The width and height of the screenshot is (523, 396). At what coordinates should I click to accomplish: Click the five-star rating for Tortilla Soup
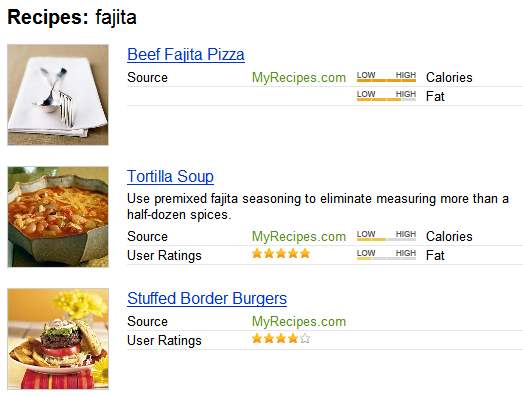(281, 254)
